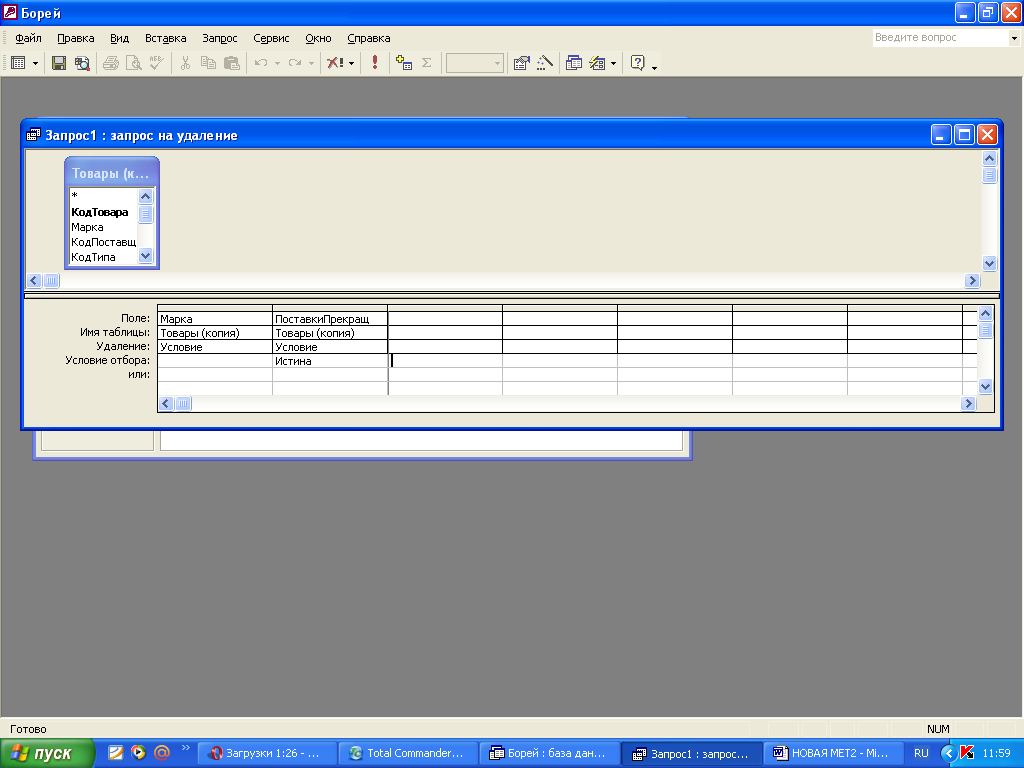Click the File search toolbar icon
Screen dimensions: 1024x768
82,63
